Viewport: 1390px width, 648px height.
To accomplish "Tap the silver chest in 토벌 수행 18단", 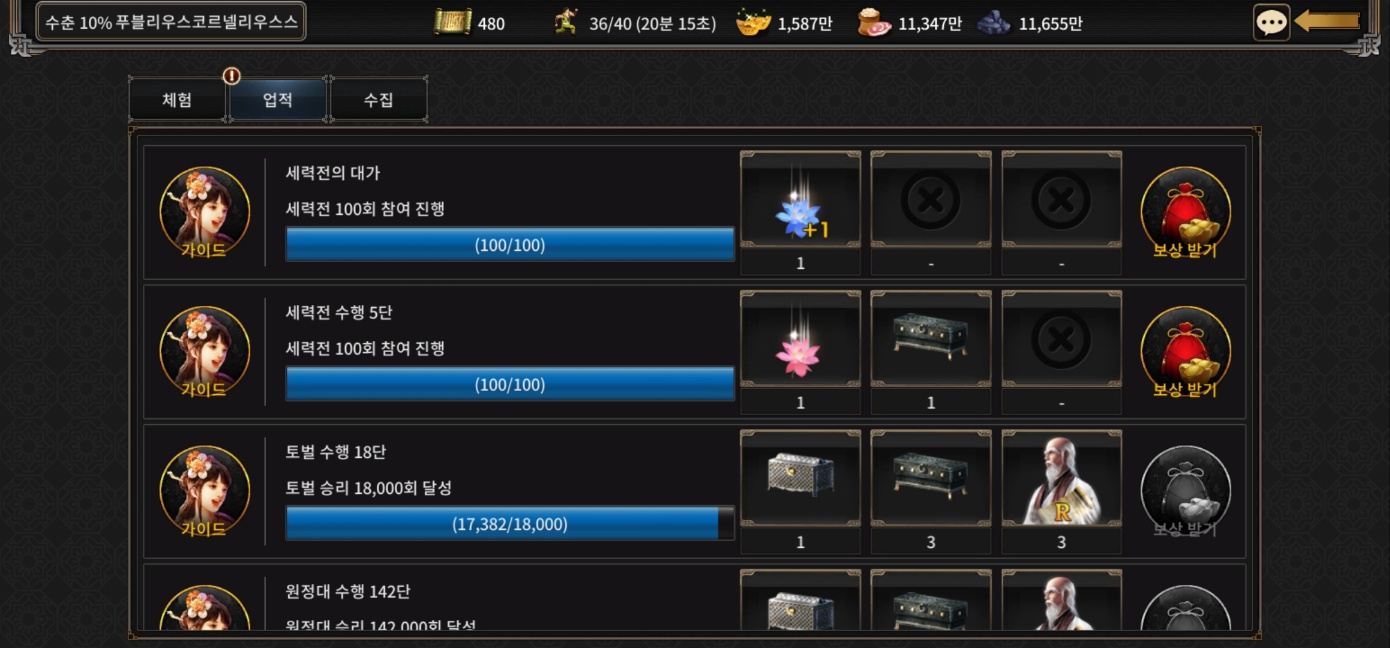I will point(800,478).
